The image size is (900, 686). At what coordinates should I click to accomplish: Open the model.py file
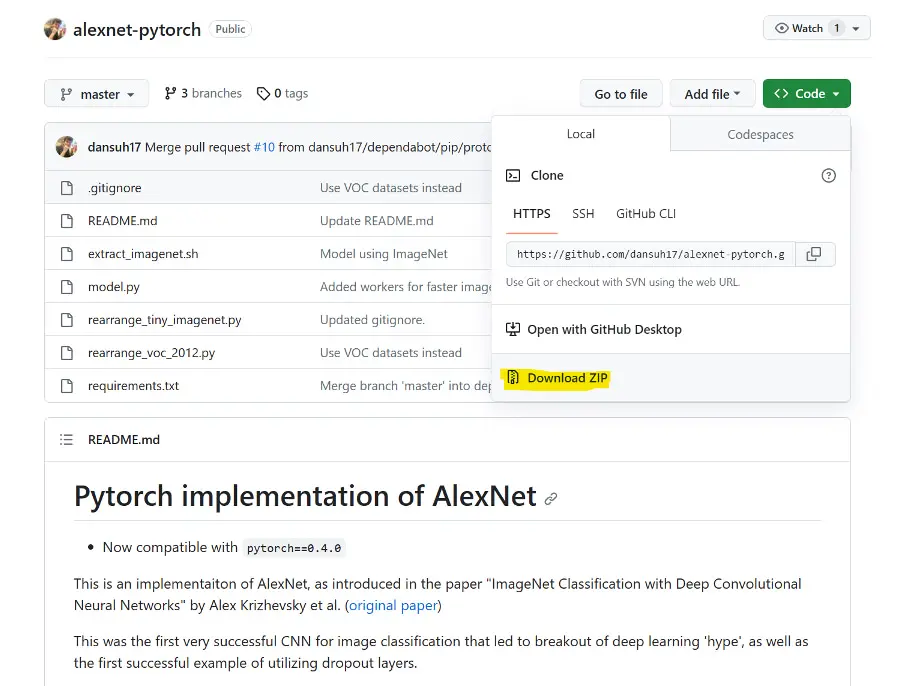[114, 287]
